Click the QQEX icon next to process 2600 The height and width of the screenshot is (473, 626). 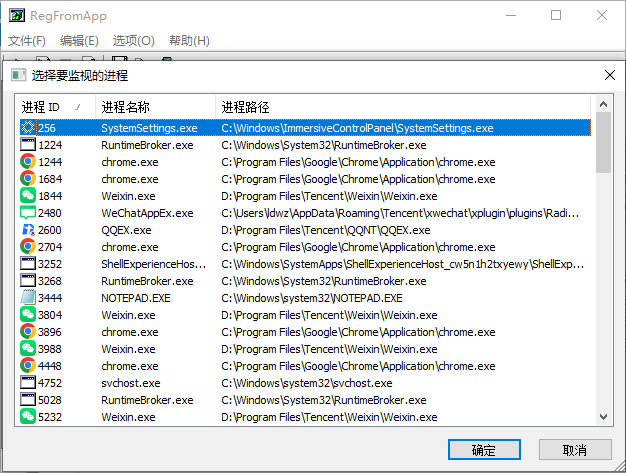click(28, 230)
